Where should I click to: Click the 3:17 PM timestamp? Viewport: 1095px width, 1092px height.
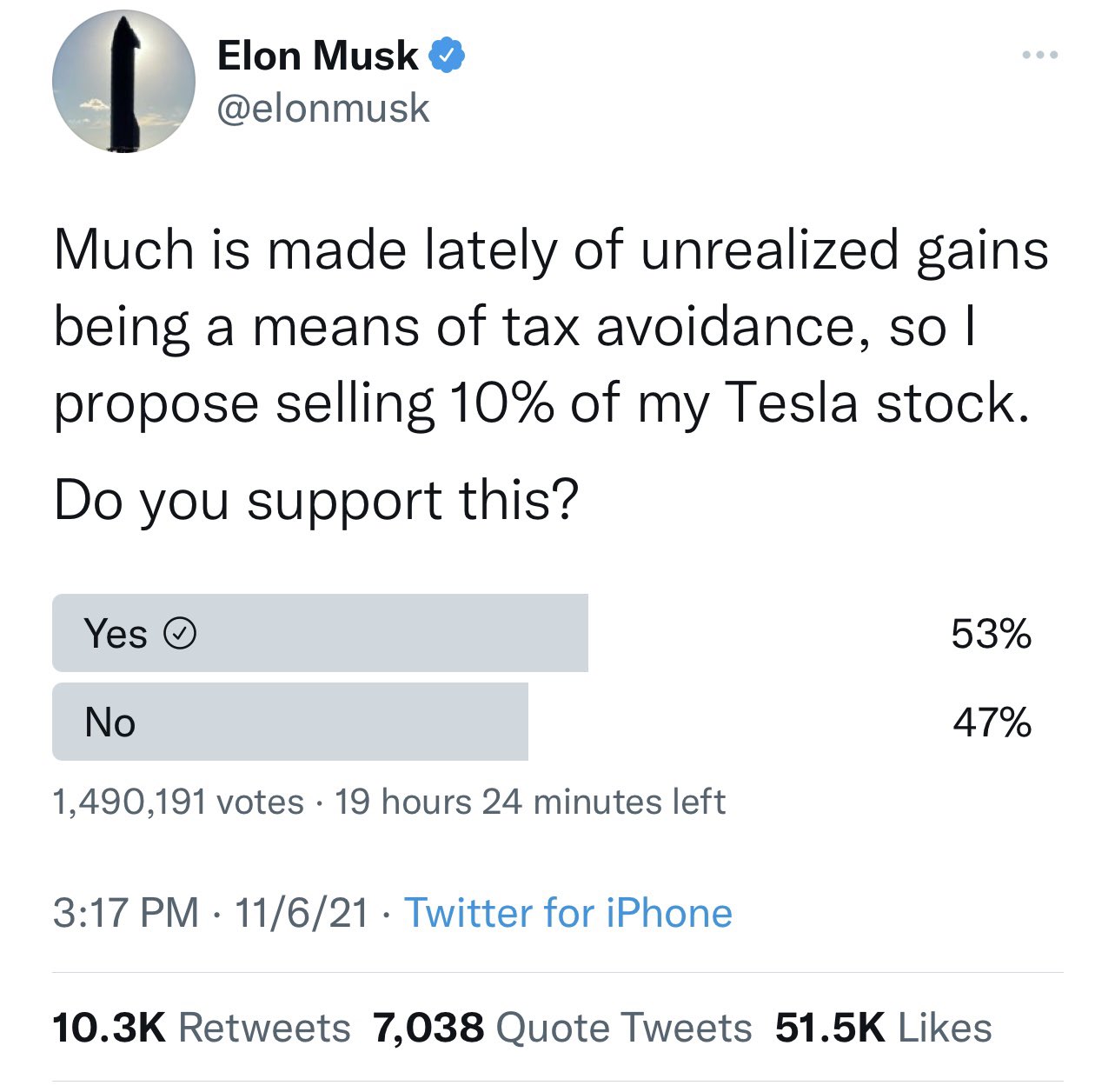coord(125,913)
